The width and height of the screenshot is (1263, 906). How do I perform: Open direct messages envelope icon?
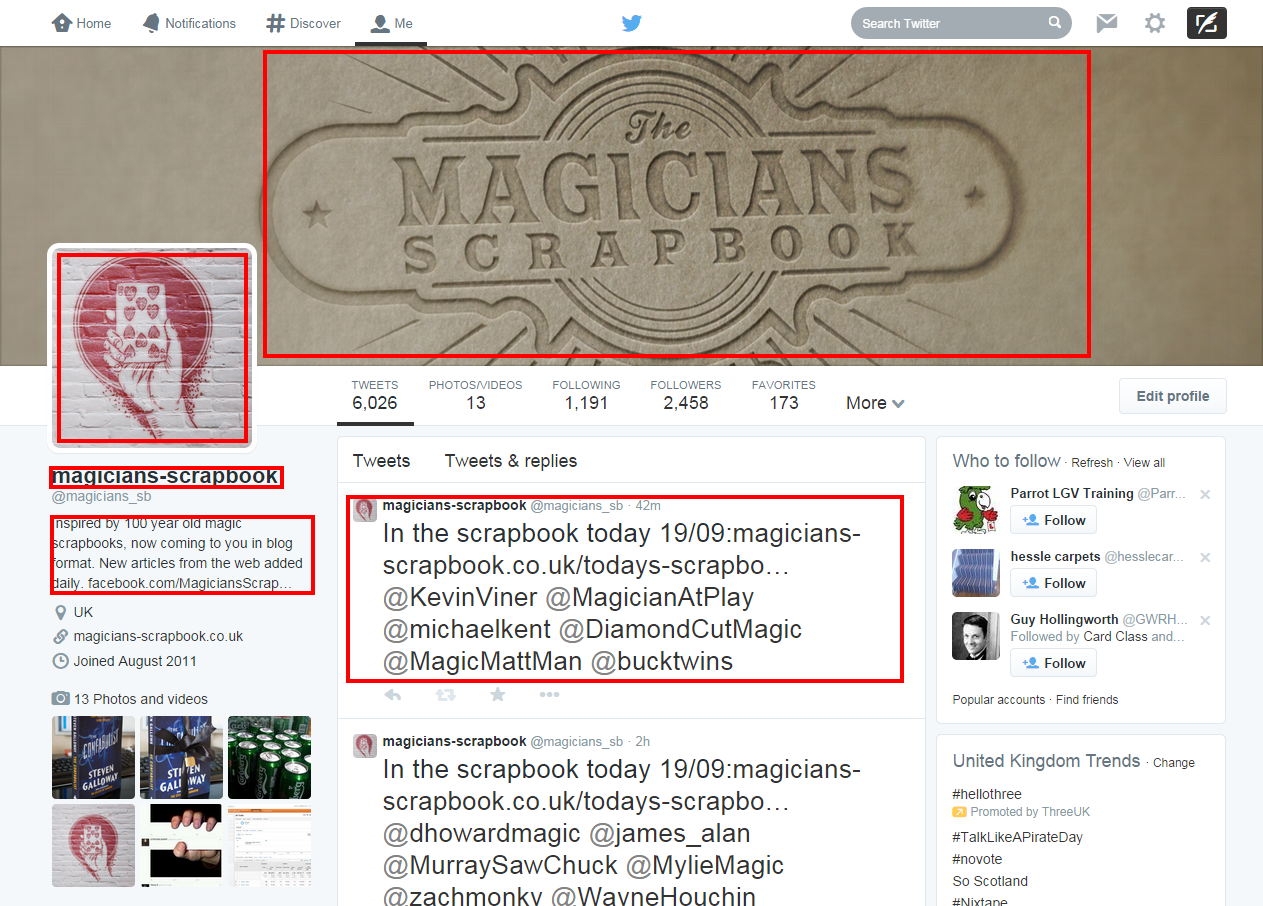tap(1106, 23)
